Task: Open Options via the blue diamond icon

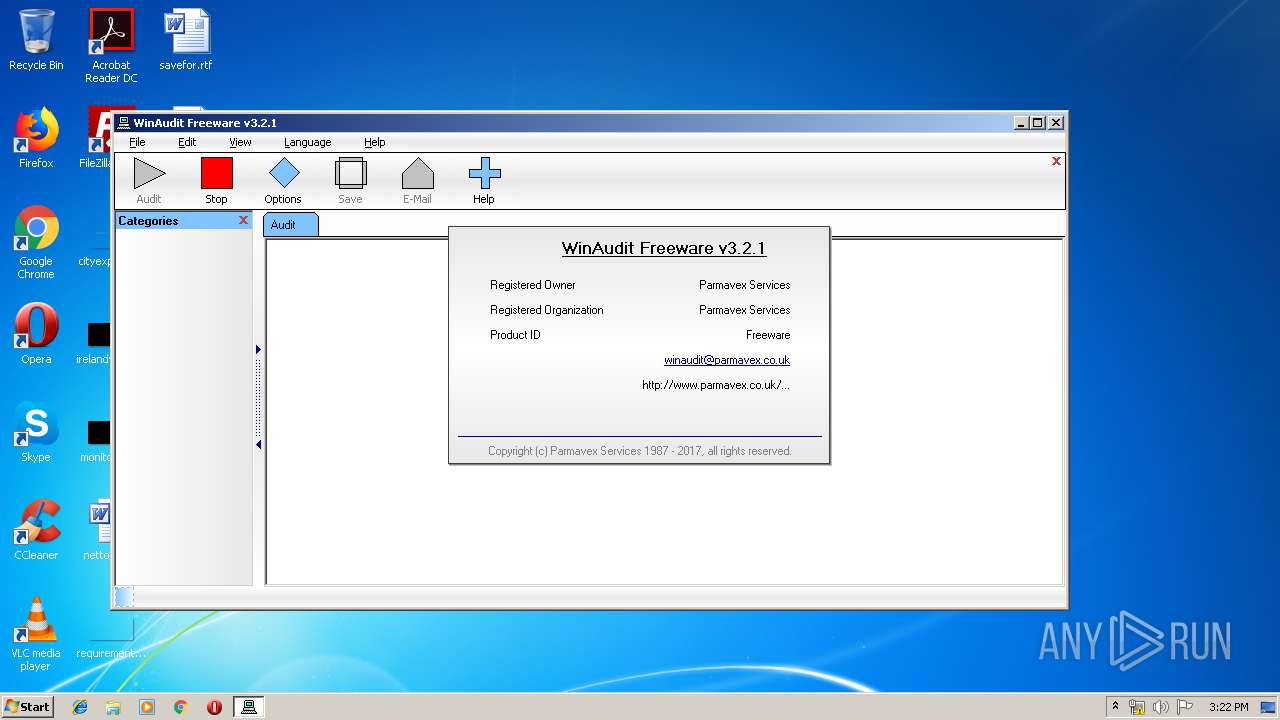Action: click(283, 173)
